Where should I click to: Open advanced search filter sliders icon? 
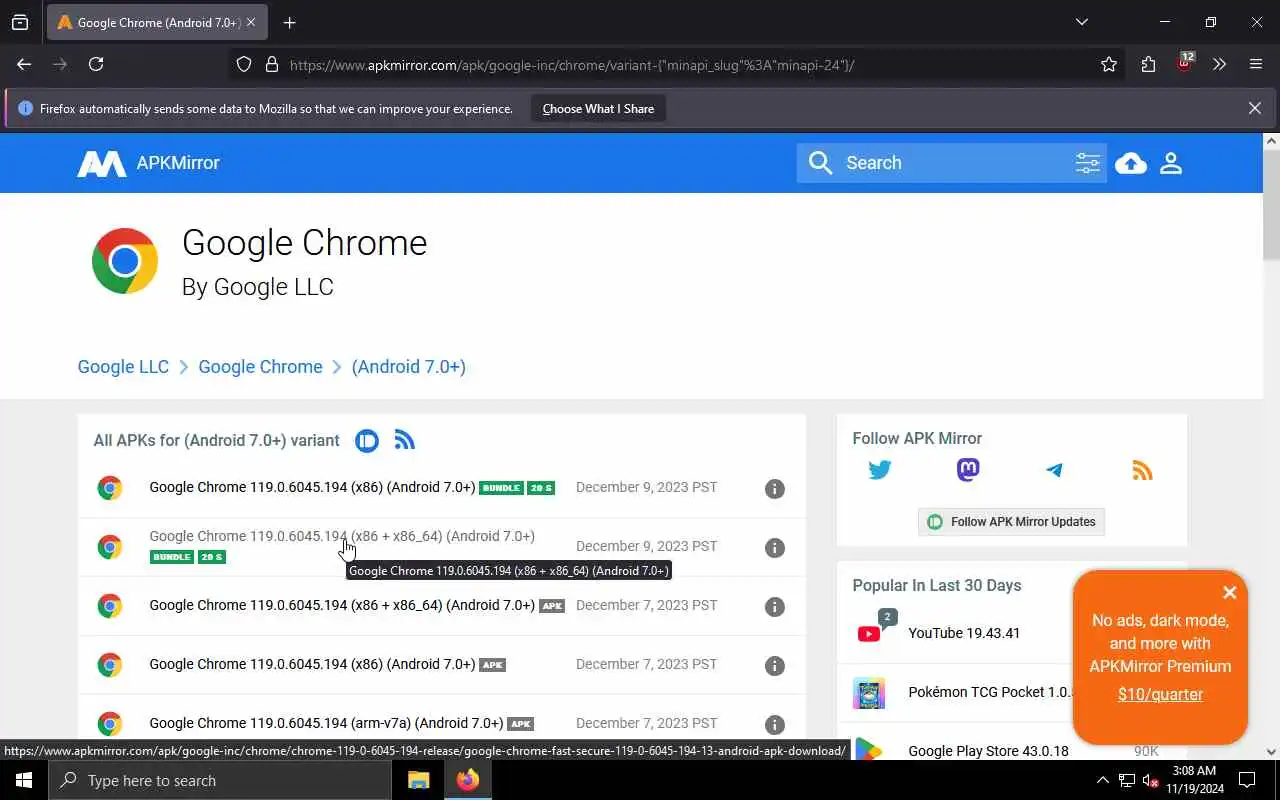tap(1087, 163)
